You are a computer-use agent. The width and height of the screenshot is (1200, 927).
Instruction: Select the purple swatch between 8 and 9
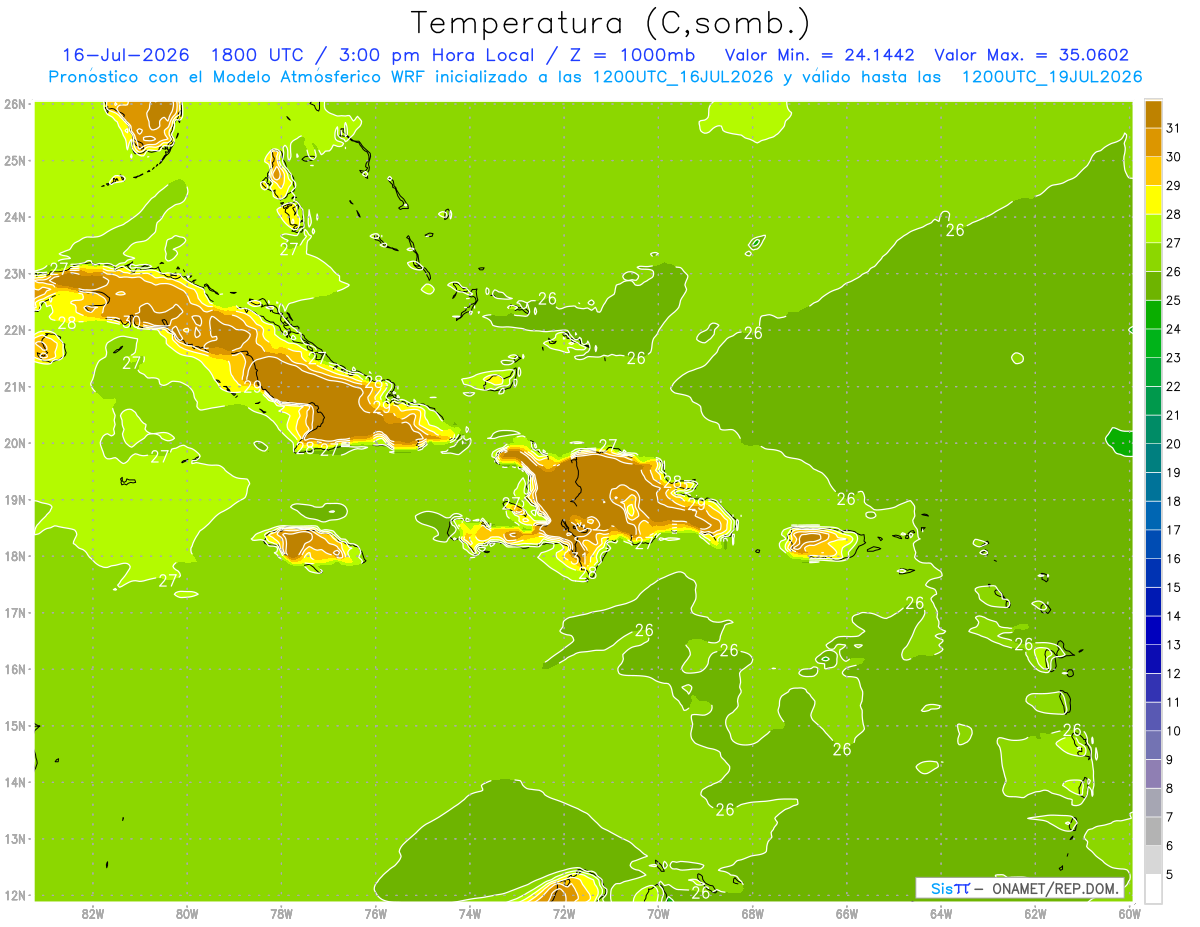(1153, 773)
